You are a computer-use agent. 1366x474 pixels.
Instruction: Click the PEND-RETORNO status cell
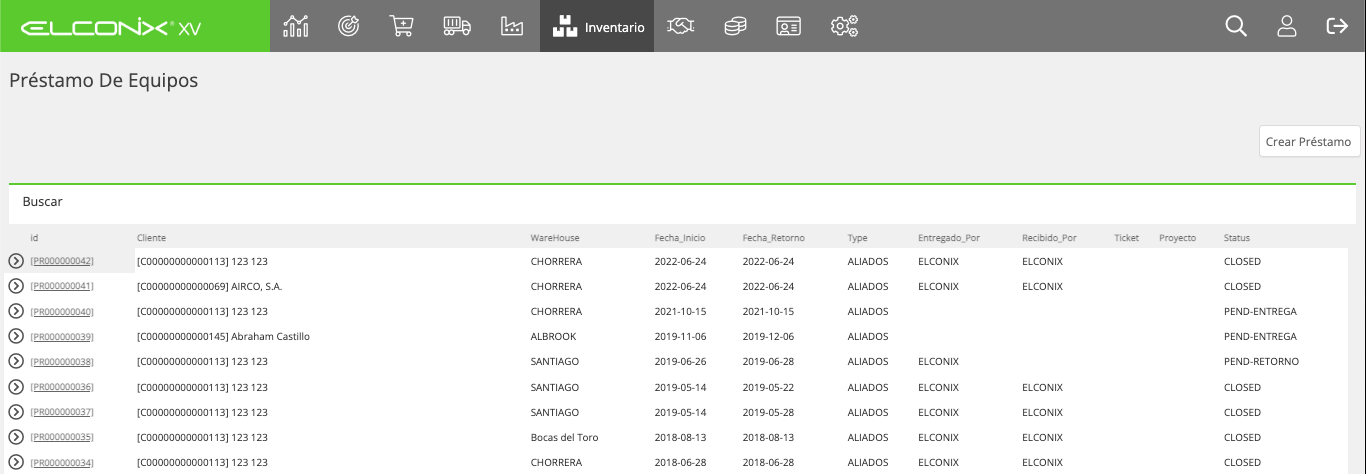[x=1261, y=362]
